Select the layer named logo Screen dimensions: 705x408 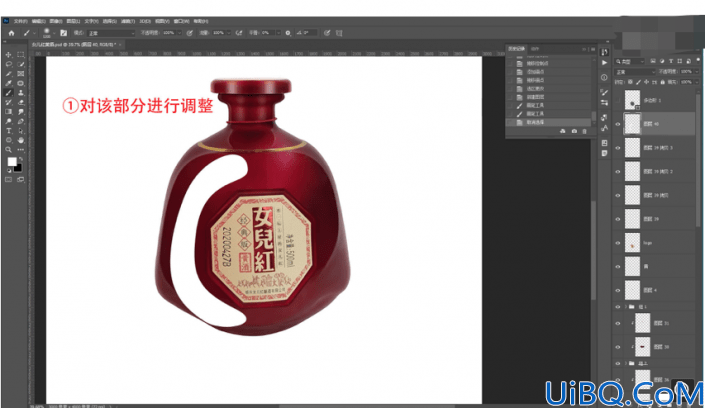point(655,243)
